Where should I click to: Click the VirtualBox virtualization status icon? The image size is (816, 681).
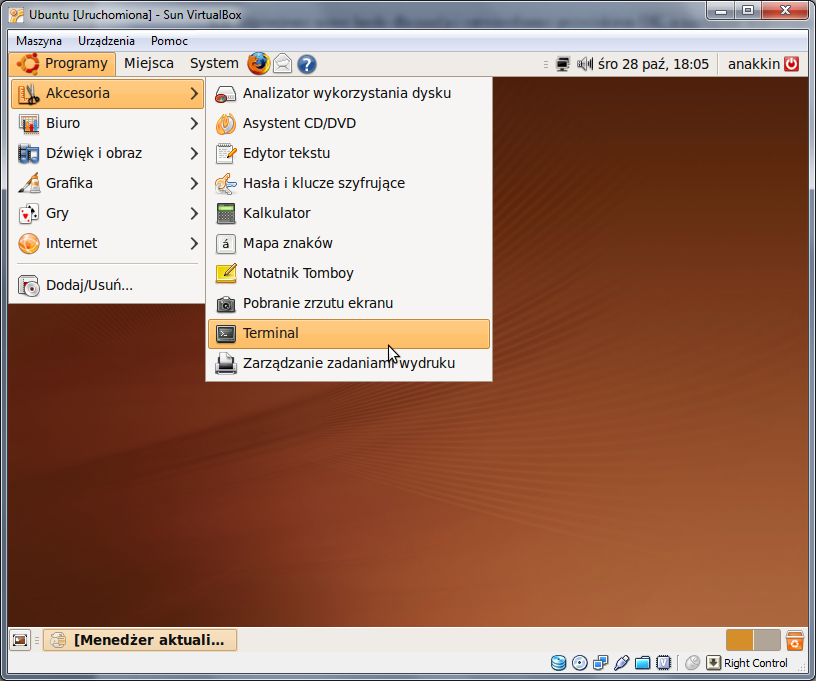coord(664,663)
